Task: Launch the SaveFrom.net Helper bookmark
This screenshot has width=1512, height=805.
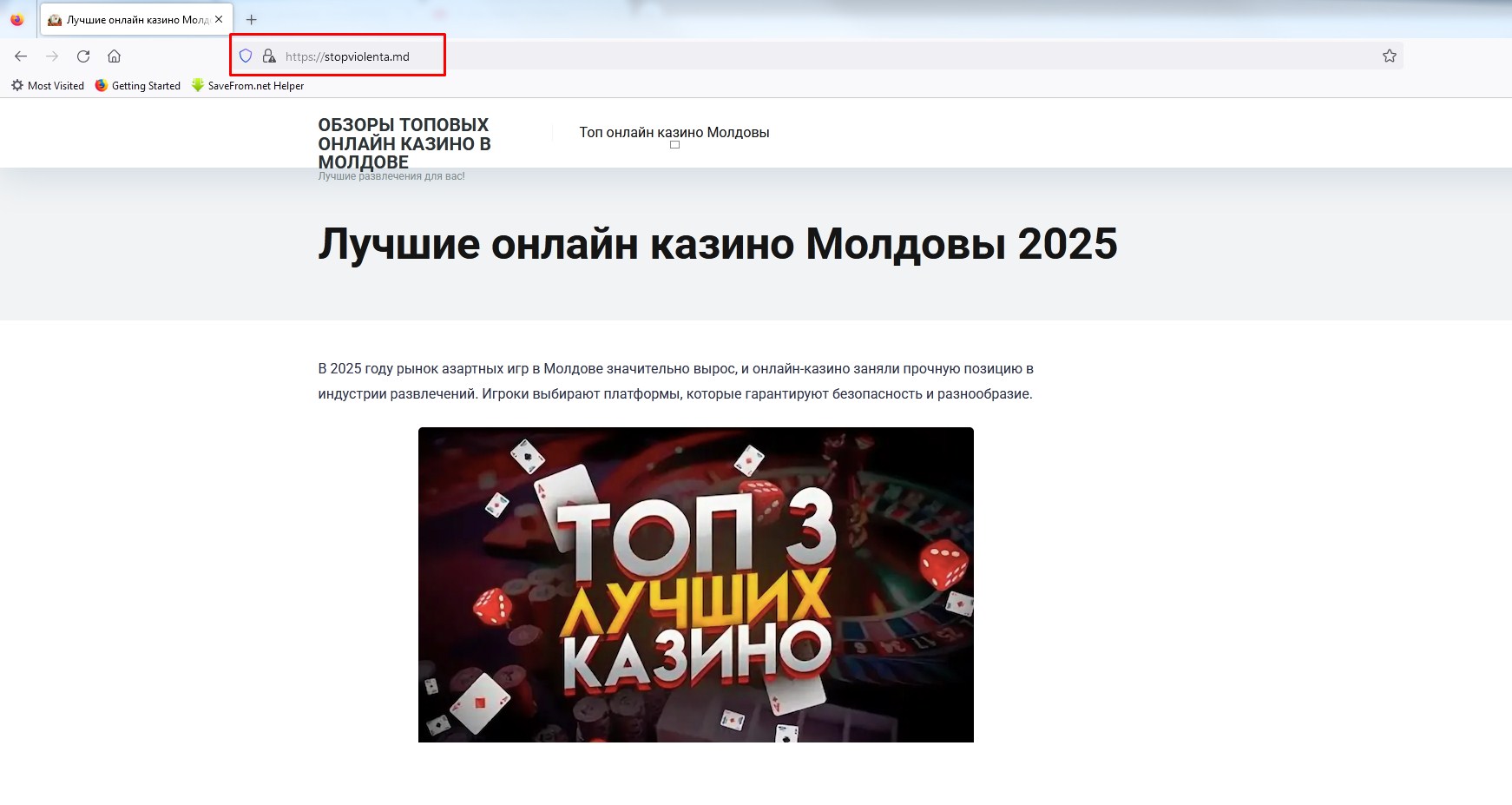Action: point(248,86)
